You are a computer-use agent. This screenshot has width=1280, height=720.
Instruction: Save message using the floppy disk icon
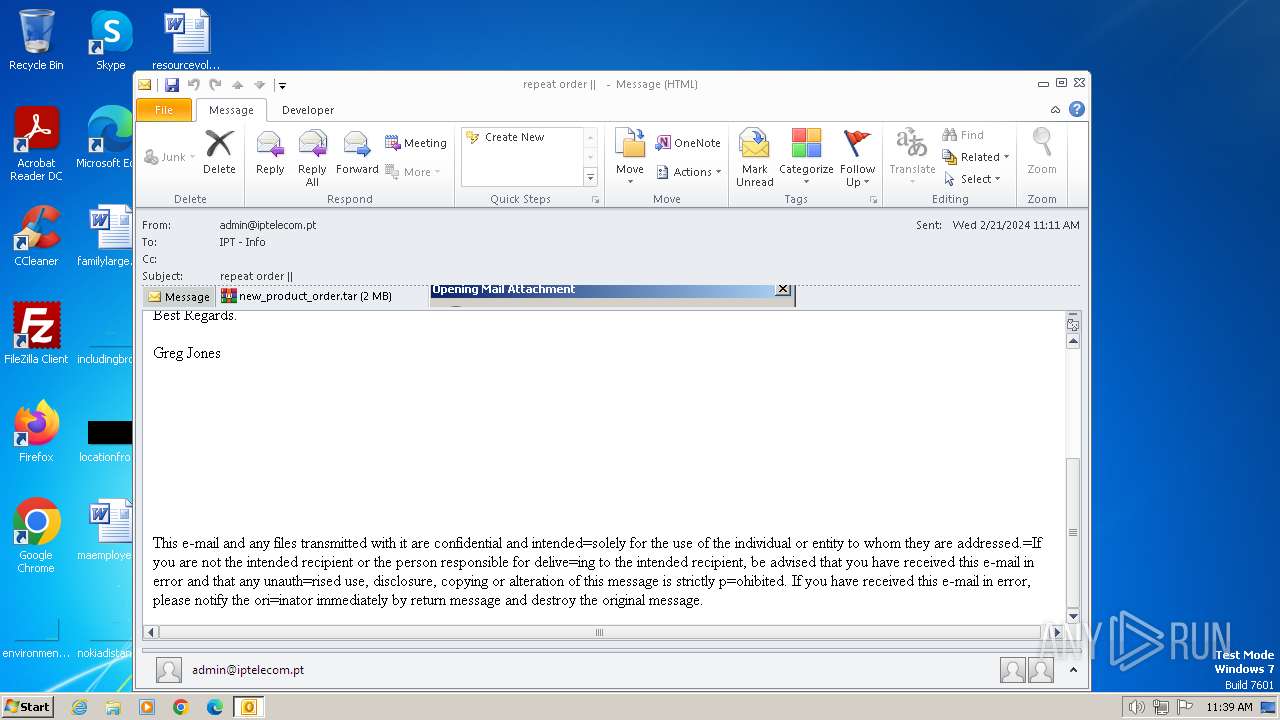pyautogui.click(x=172, y=85)
